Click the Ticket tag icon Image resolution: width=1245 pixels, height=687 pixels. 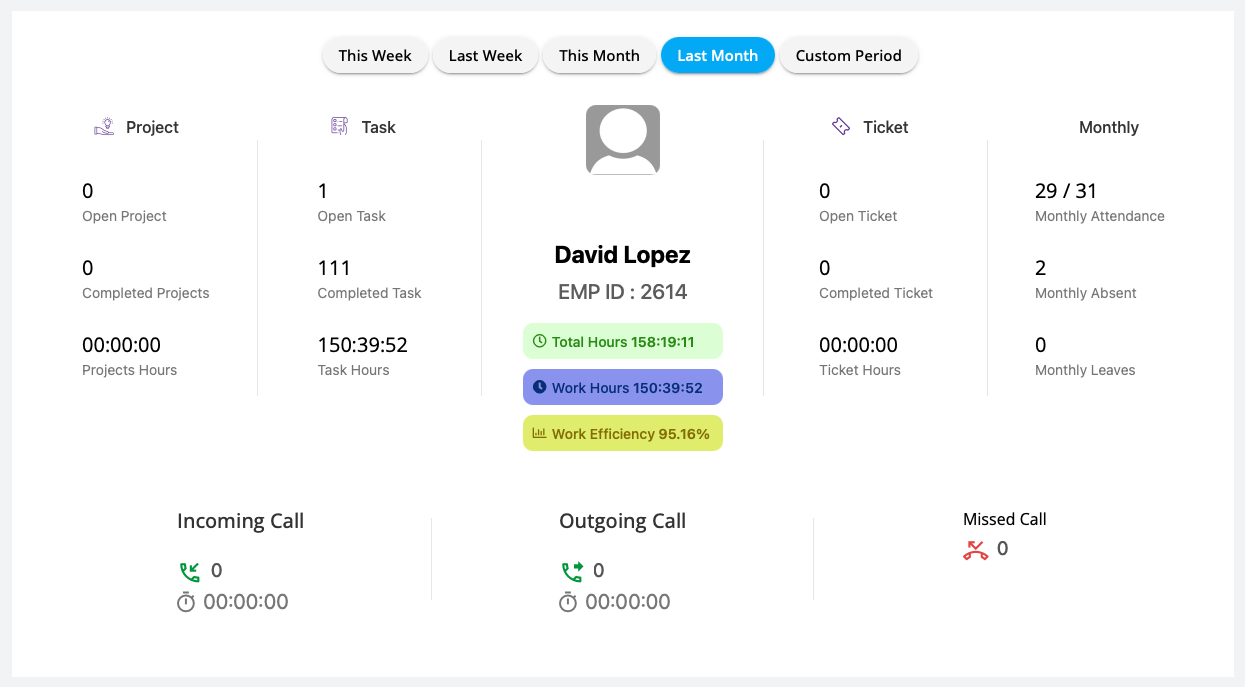tap(841, 126)
